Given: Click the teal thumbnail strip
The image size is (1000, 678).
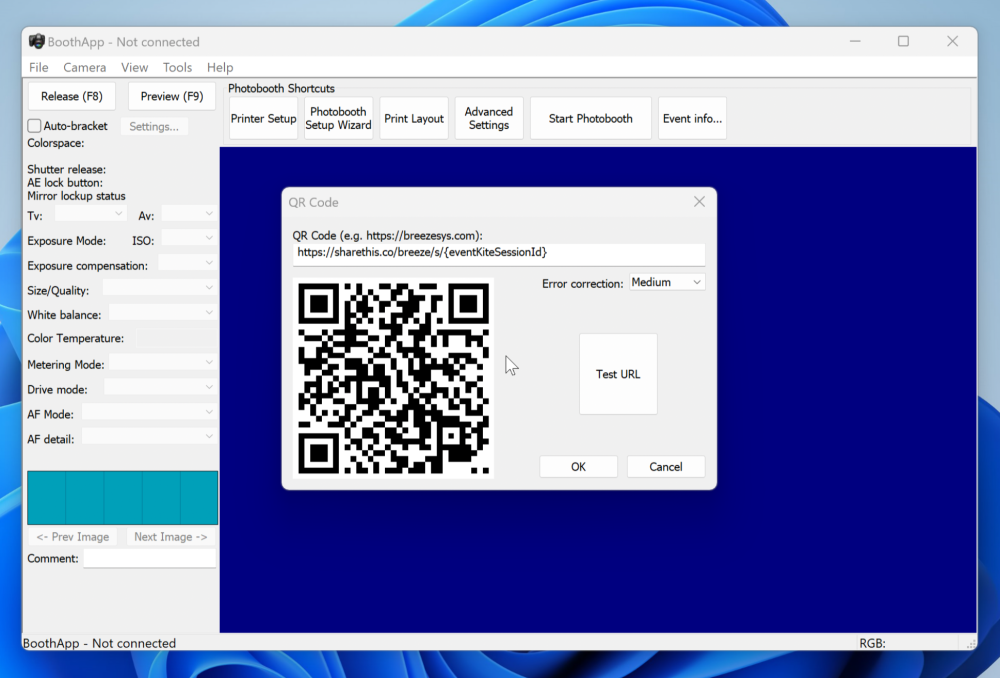Looking at the screenshot, I should pyautogui.click(x=122, y=497).
